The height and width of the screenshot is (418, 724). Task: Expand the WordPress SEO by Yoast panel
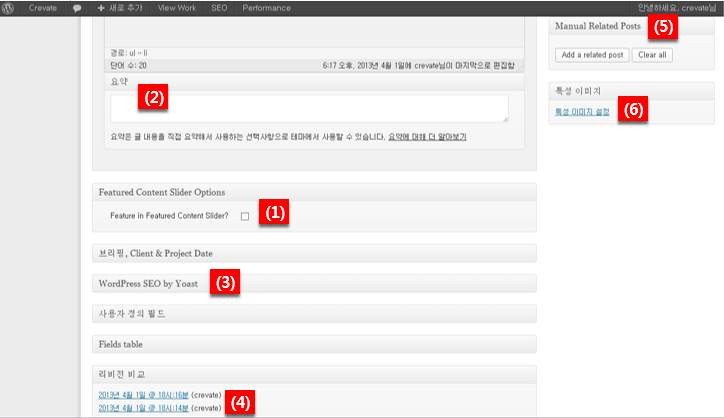point(314,284)
